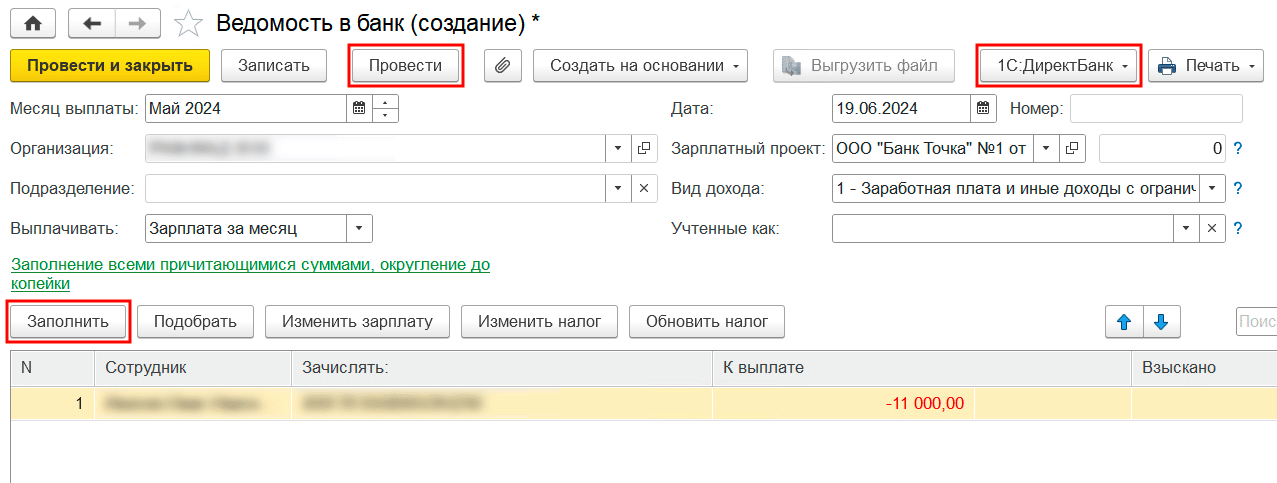Open calendar picker for Месяц выплаты

358,108
